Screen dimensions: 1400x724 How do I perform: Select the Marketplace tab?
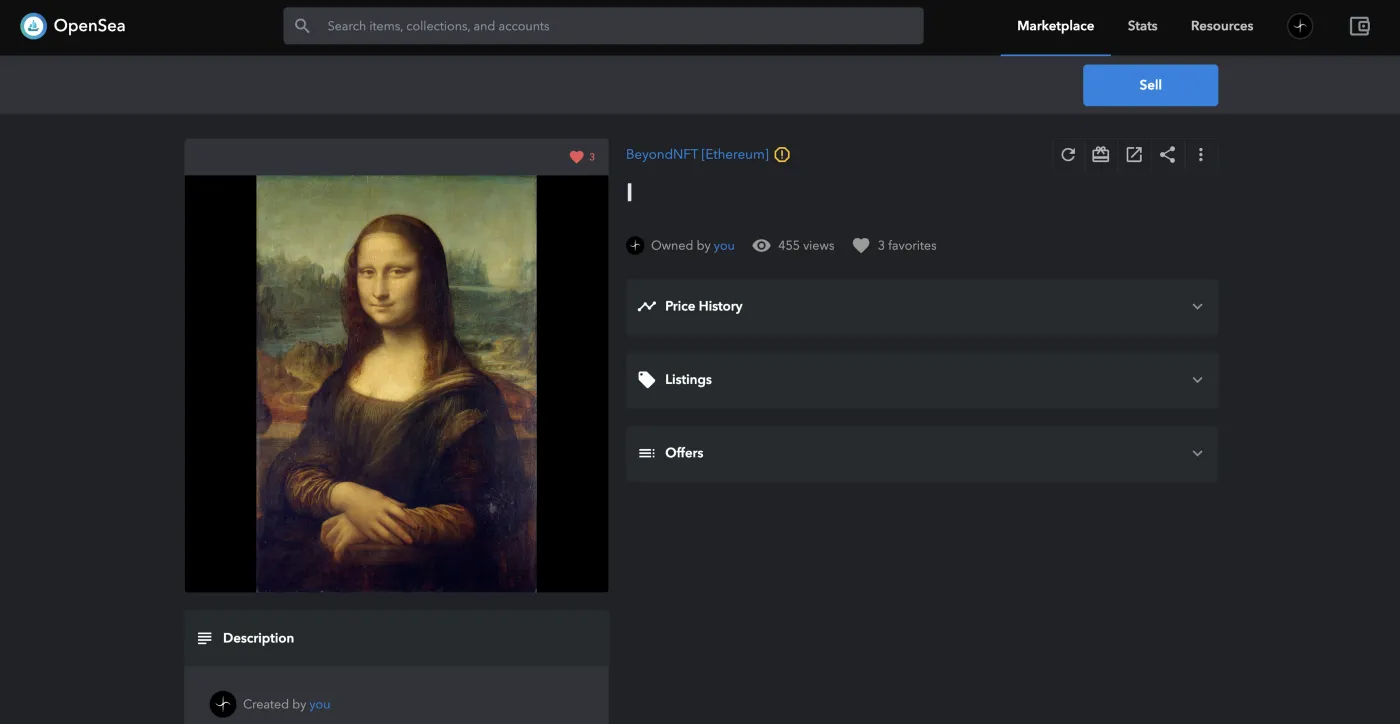coord(1055,26)
